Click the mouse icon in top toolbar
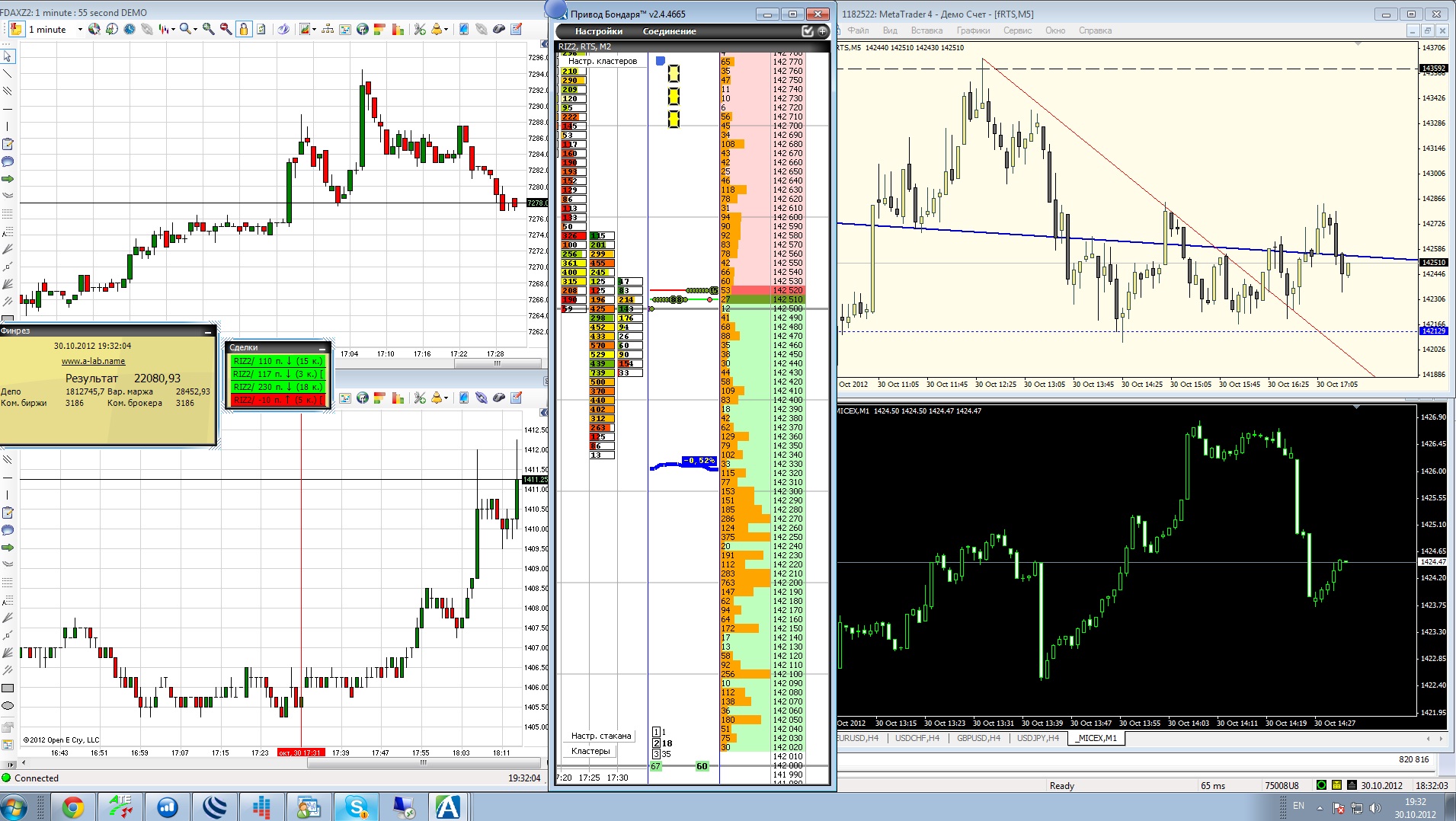This screenshot has height=821, width=1456. click(x=498, y=30)
